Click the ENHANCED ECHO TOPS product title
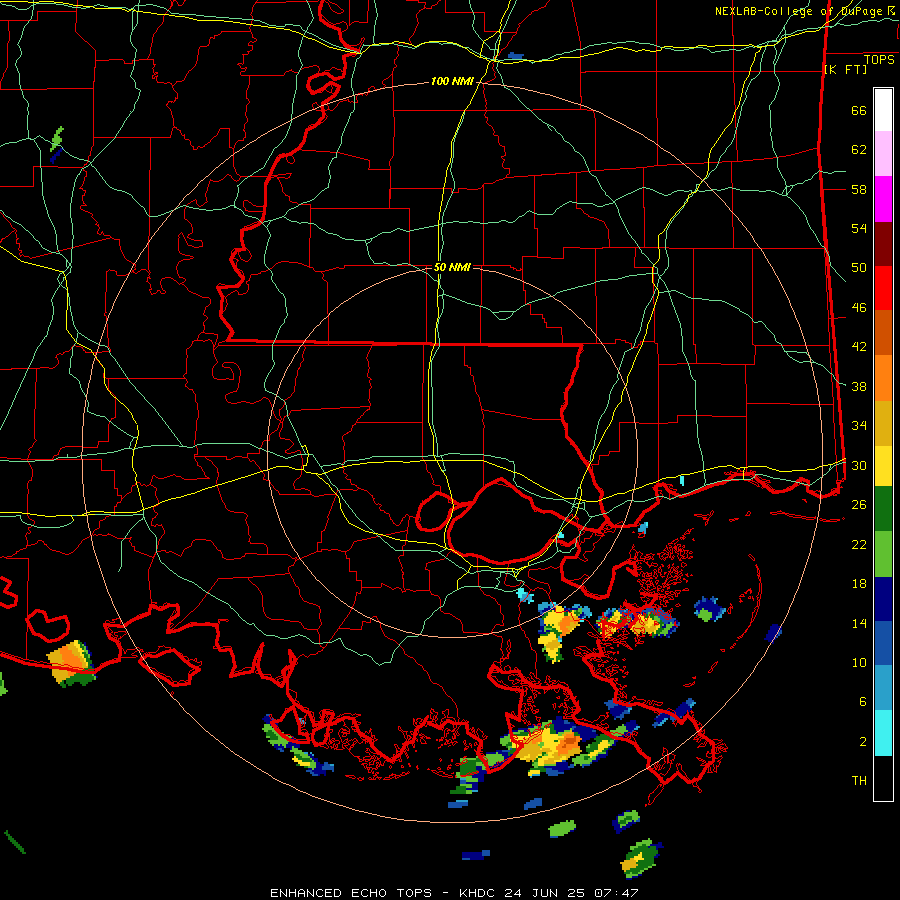Screen dimensions: 900x900 point(351,893)
